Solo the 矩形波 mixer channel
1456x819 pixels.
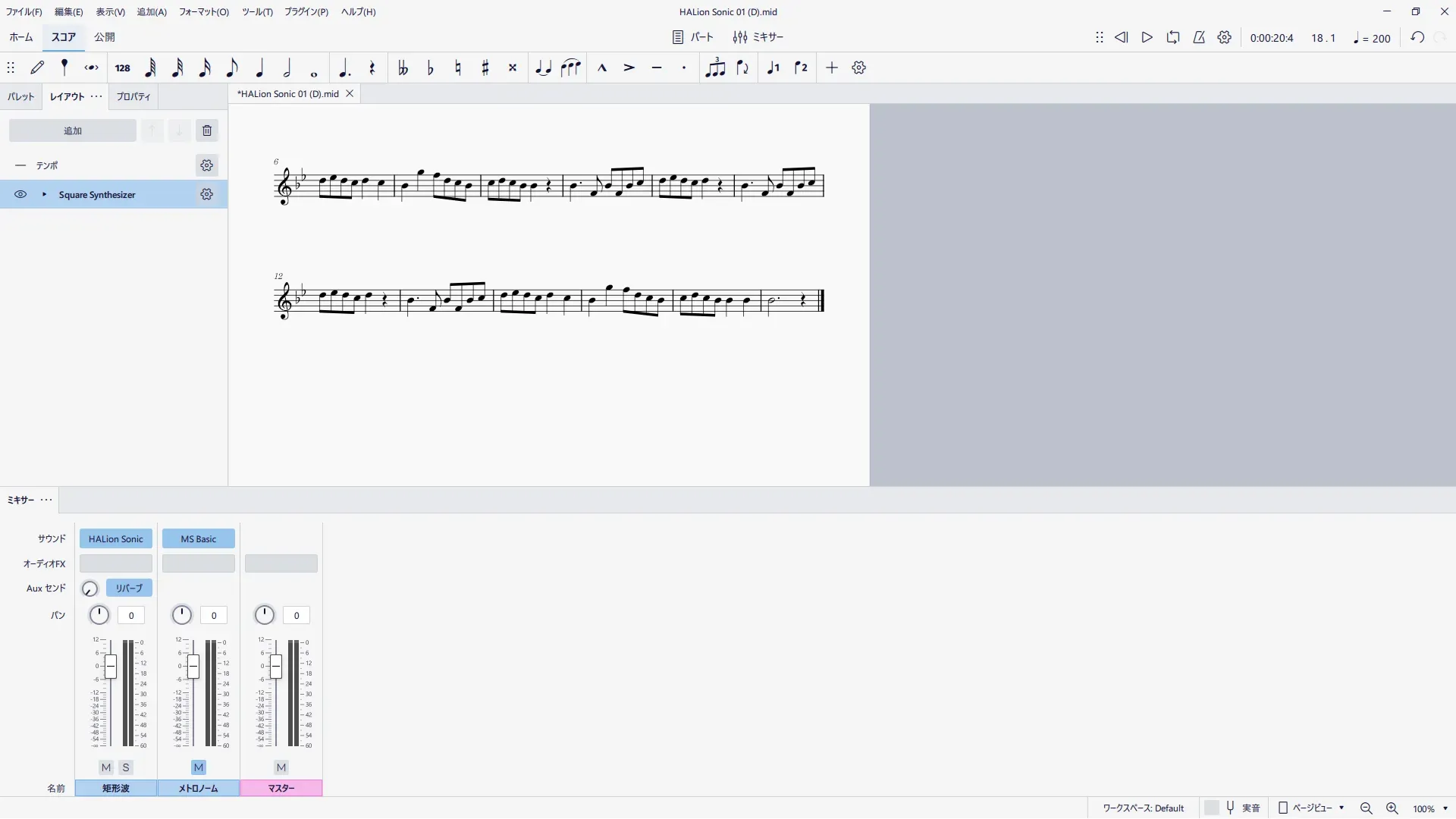click(126, 767)
